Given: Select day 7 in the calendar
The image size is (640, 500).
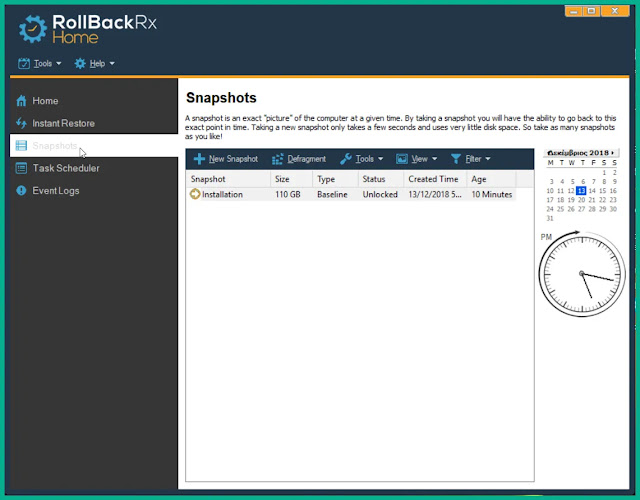Looking at the screenshot, I should click(593, 182).
